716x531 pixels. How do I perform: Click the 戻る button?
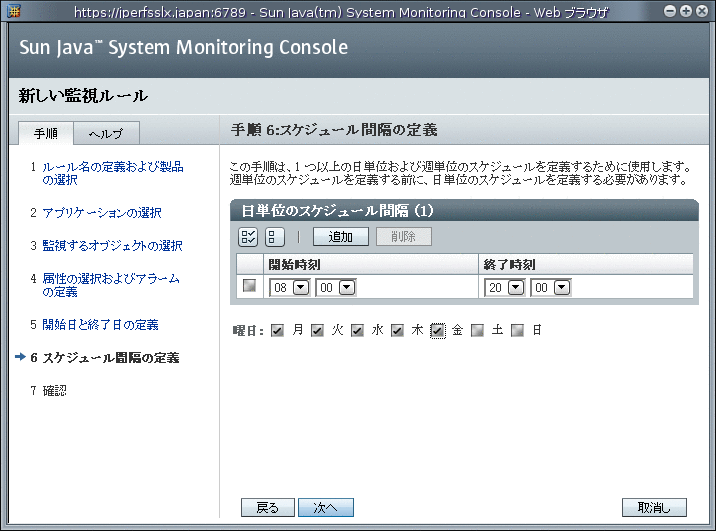[268, 508]
